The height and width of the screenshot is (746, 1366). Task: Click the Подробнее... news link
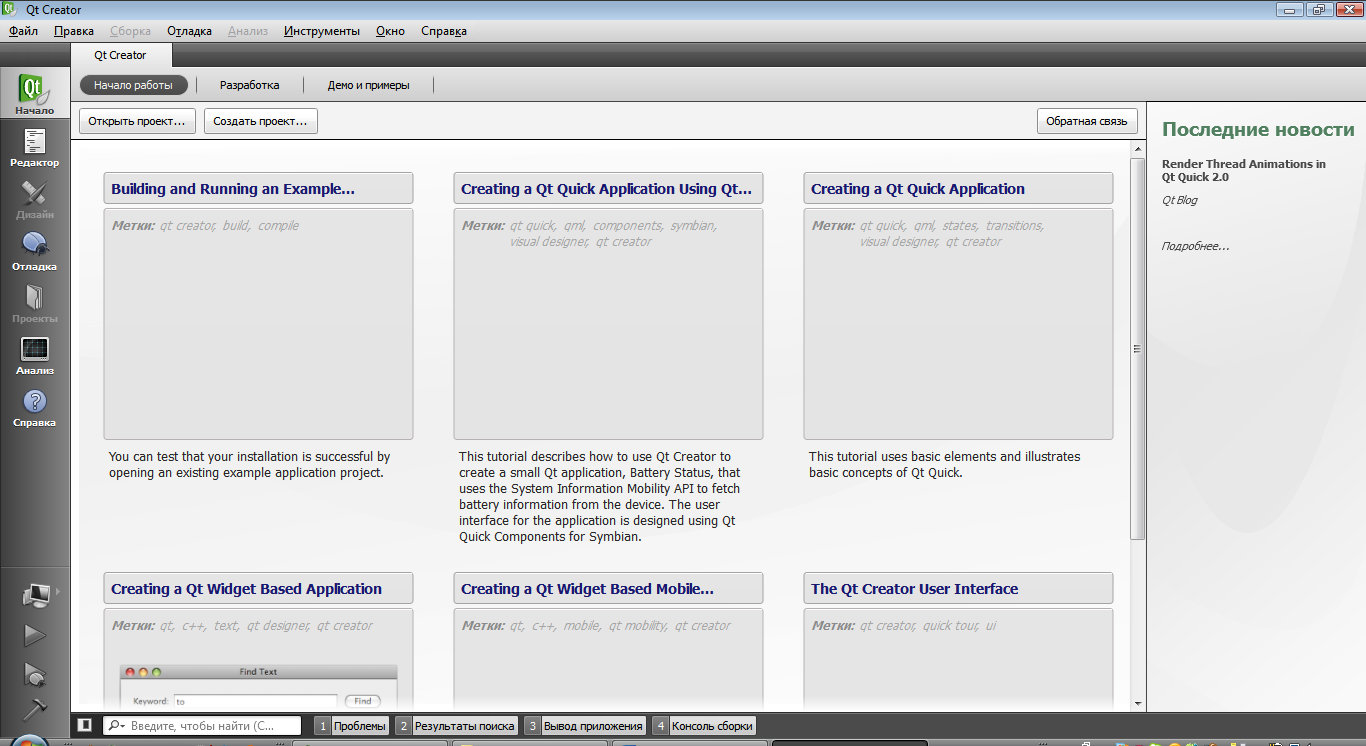coord(1195,246)
